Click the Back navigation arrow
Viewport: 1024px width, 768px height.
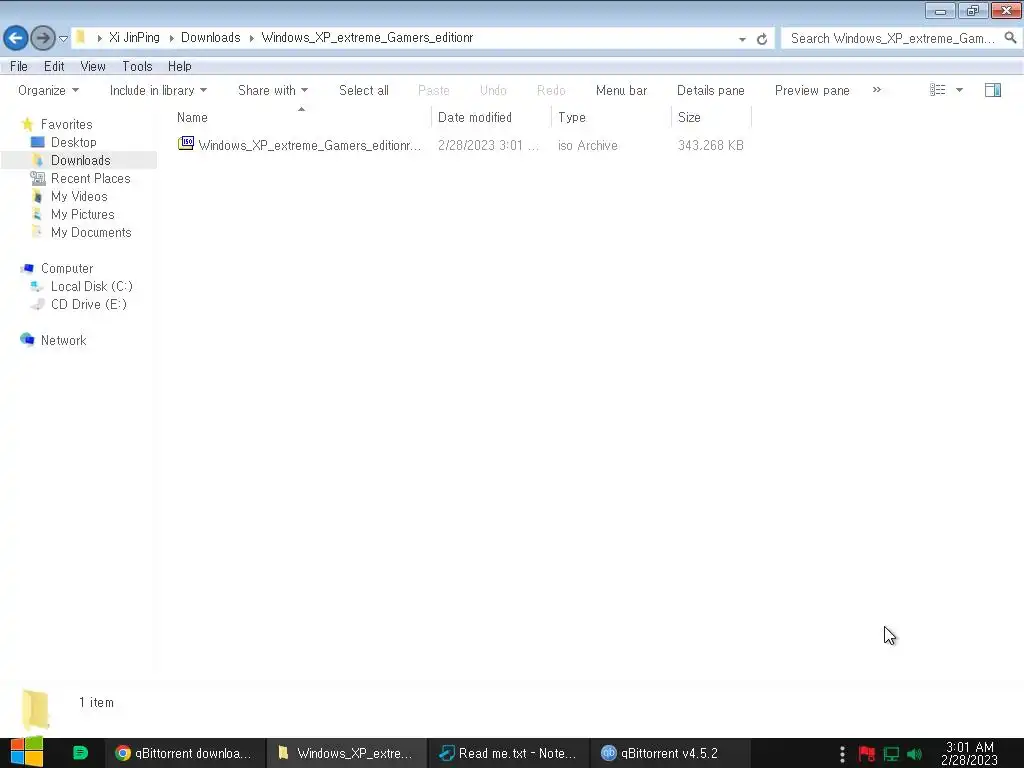tap(16, 38)
